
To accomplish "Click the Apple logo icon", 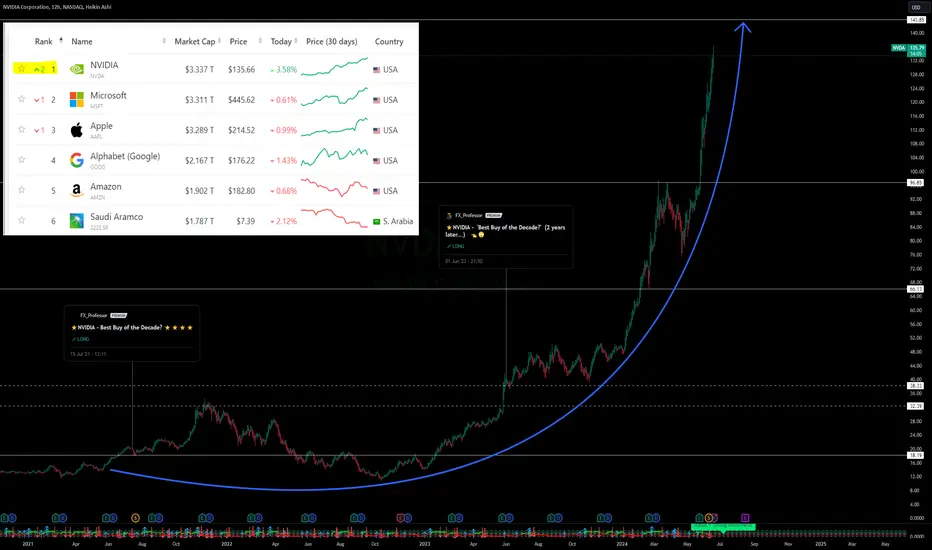I will (77, 130).
